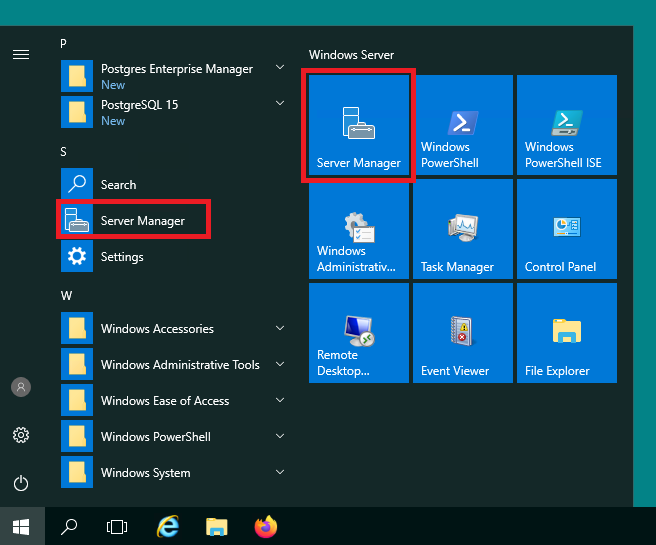This screenshot has height=545, width=656.
Task: Open the Windows Administrative Tools tile
Action: (359, 229)
